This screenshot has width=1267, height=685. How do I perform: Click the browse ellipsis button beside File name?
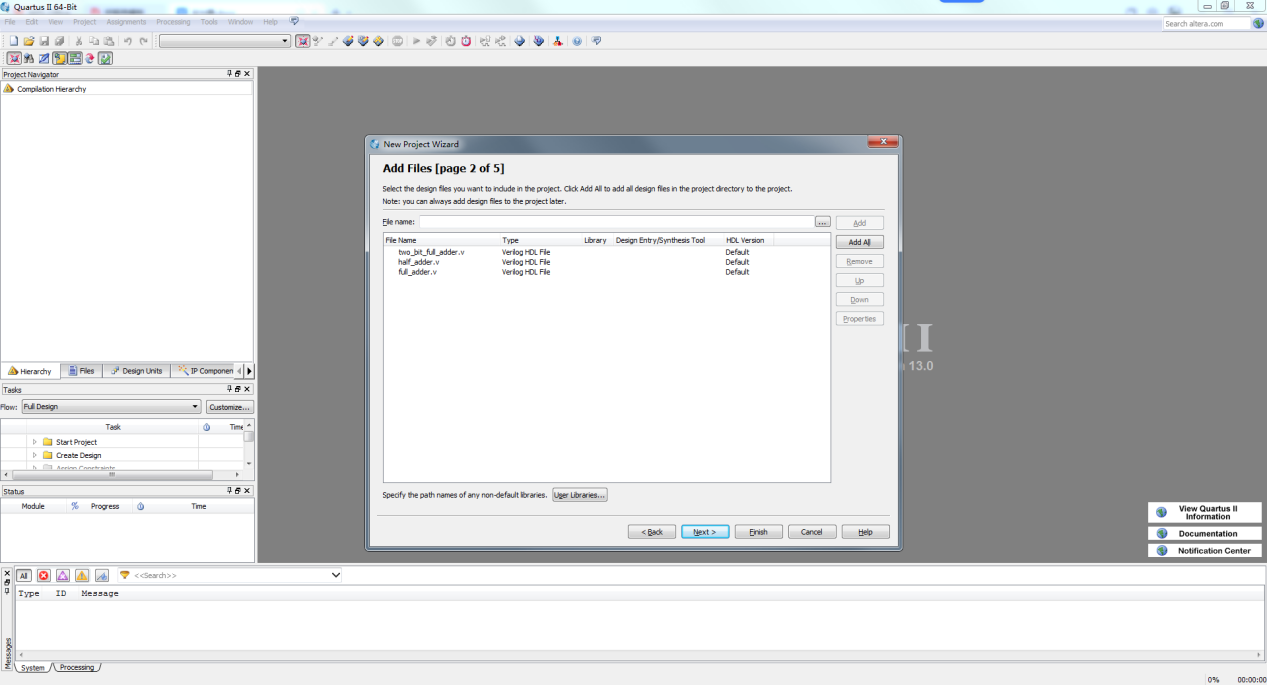click(823, 222)
